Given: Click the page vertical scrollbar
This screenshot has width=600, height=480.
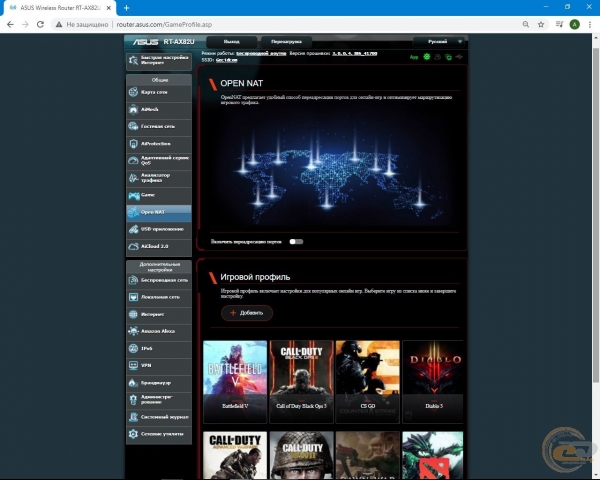Looking at the screenshot, I should [x=596, y=214].
